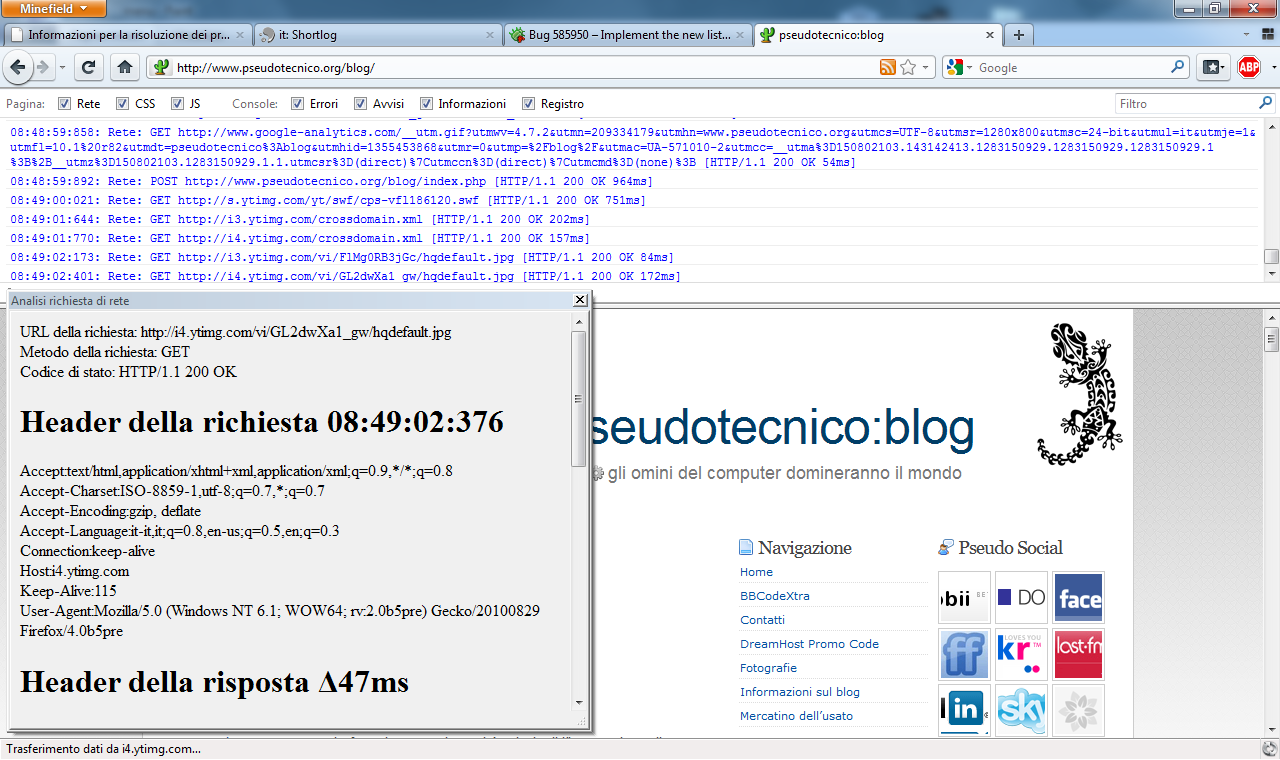The width and height of the screenshot is (1280, 760).
Task: Click the i3.ytimg.com crossdomain.xml log entry
Action: pos(300,219)
